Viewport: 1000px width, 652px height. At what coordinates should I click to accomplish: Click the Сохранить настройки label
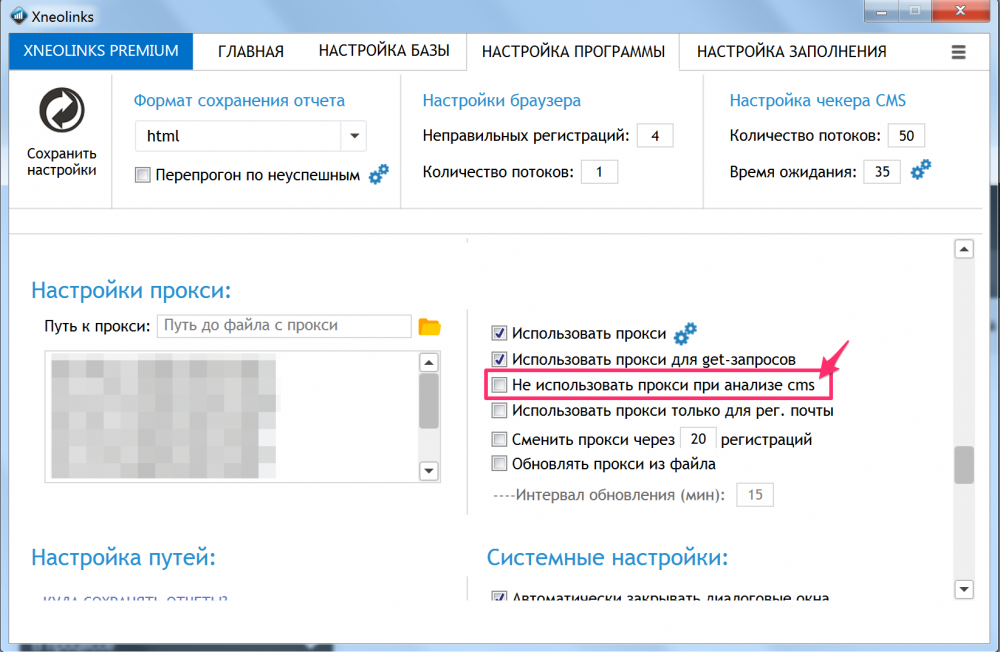coord(62,161)
